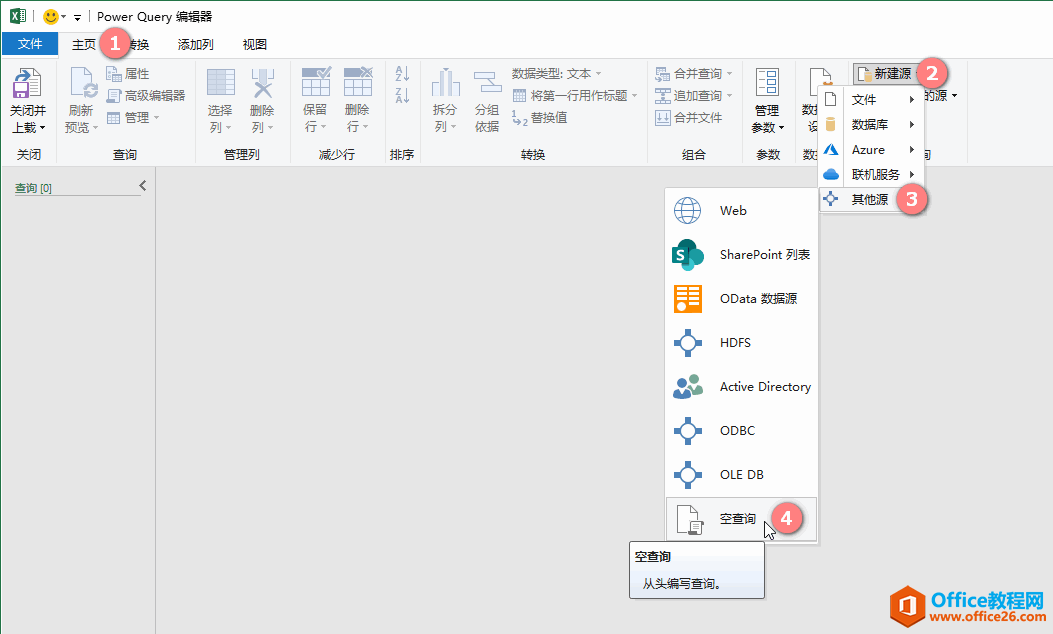Click the Refresh Preview (刷新预览) icon
Screen dimensions: 1053x634
click(83, 83)
